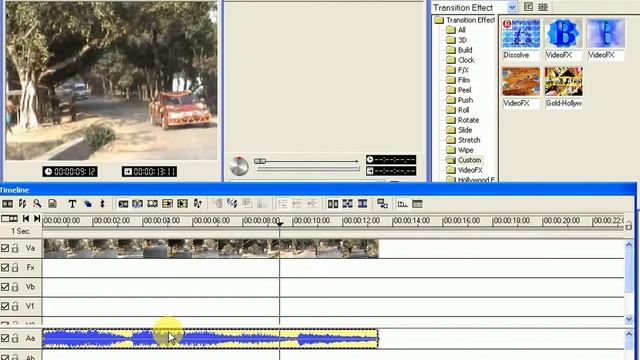Image resolution: width=640 pixels, height=360 pixels.
Task: Uncheck the Fx track checkbox
Action: coord(5,268)
